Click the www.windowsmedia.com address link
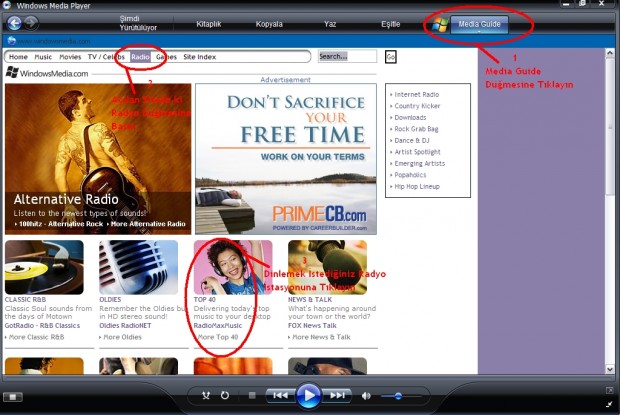The width and height of the screenshot is (620, 415). tap(53, 41)
